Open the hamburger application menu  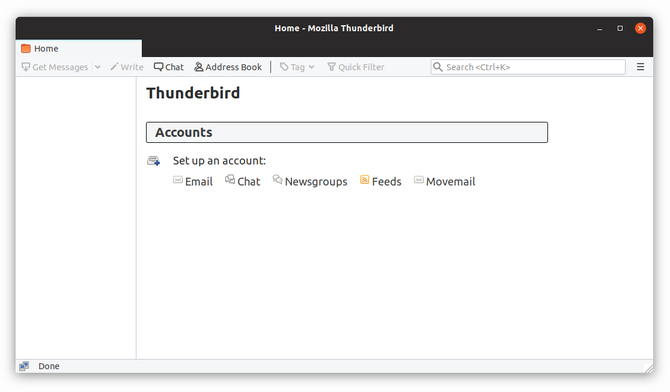coord(640,67)
